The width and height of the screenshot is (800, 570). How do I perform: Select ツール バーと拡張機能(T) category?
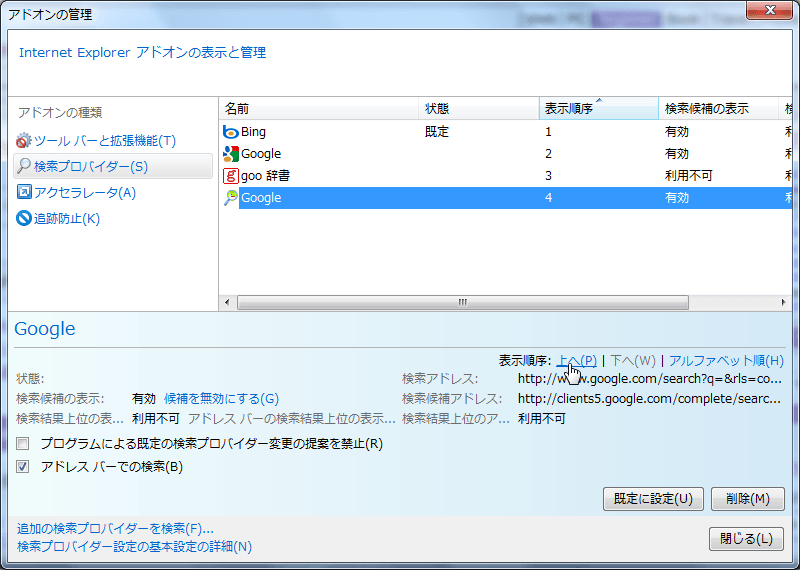click(x=105, y=141)
